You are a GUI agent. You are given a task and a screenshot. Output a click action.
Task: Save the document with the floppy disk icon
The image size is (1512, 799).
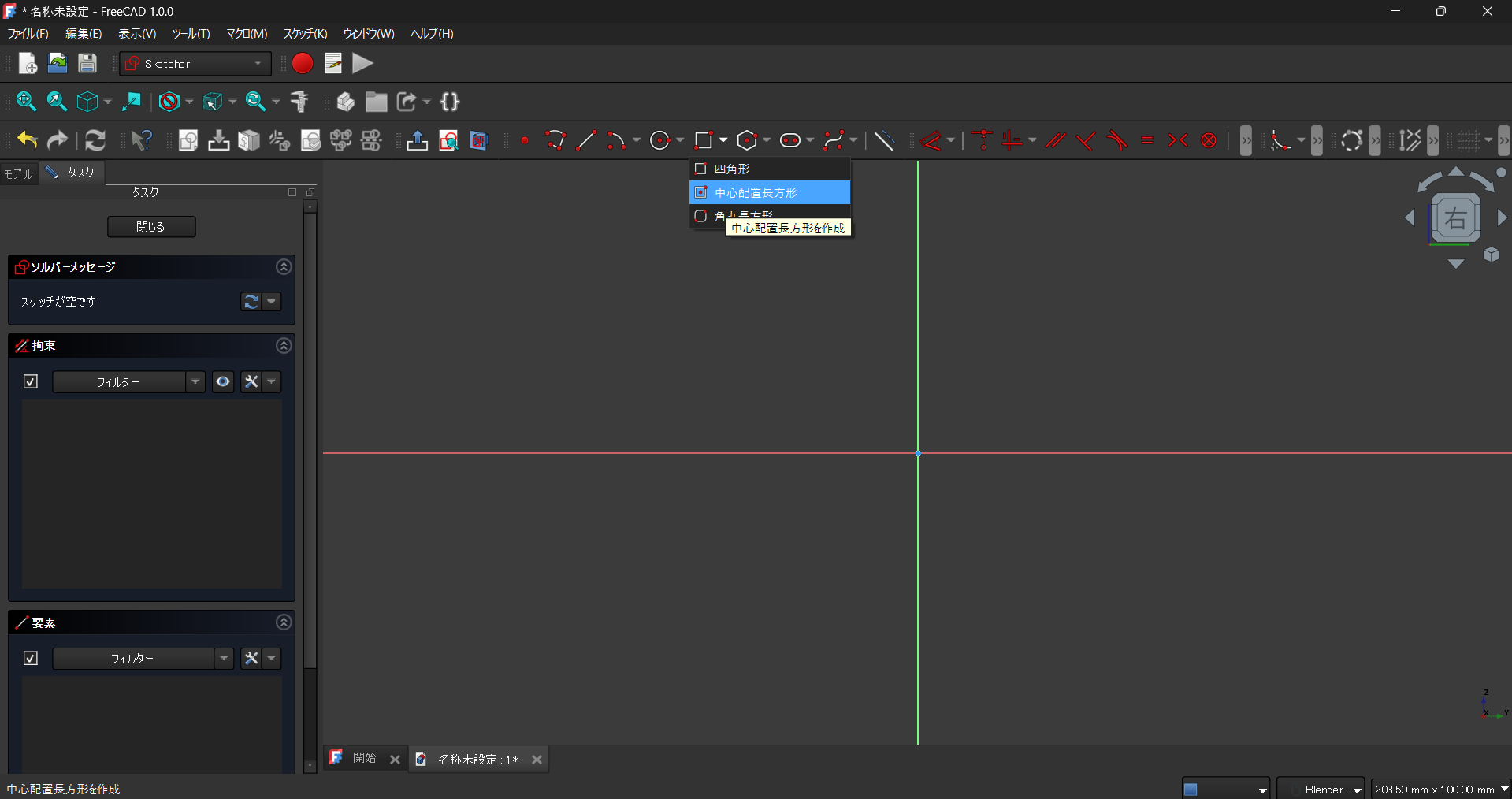[87, 63]
